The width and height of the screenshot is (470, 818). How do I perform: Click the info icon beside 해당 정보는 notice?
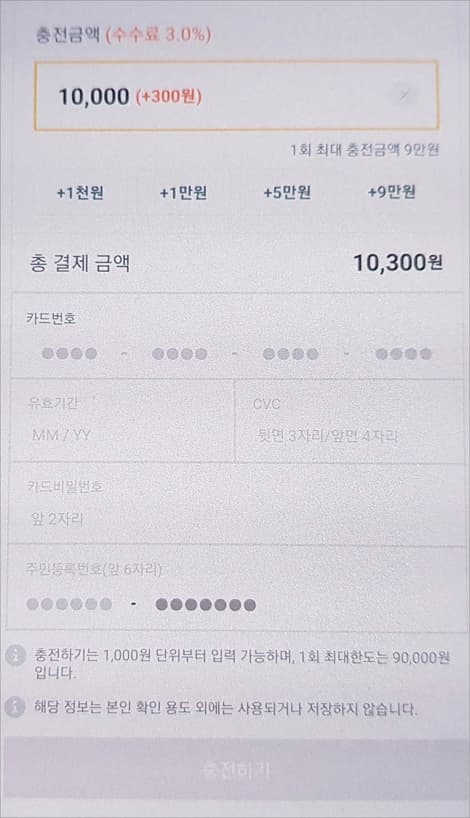[x=15, y=707]
